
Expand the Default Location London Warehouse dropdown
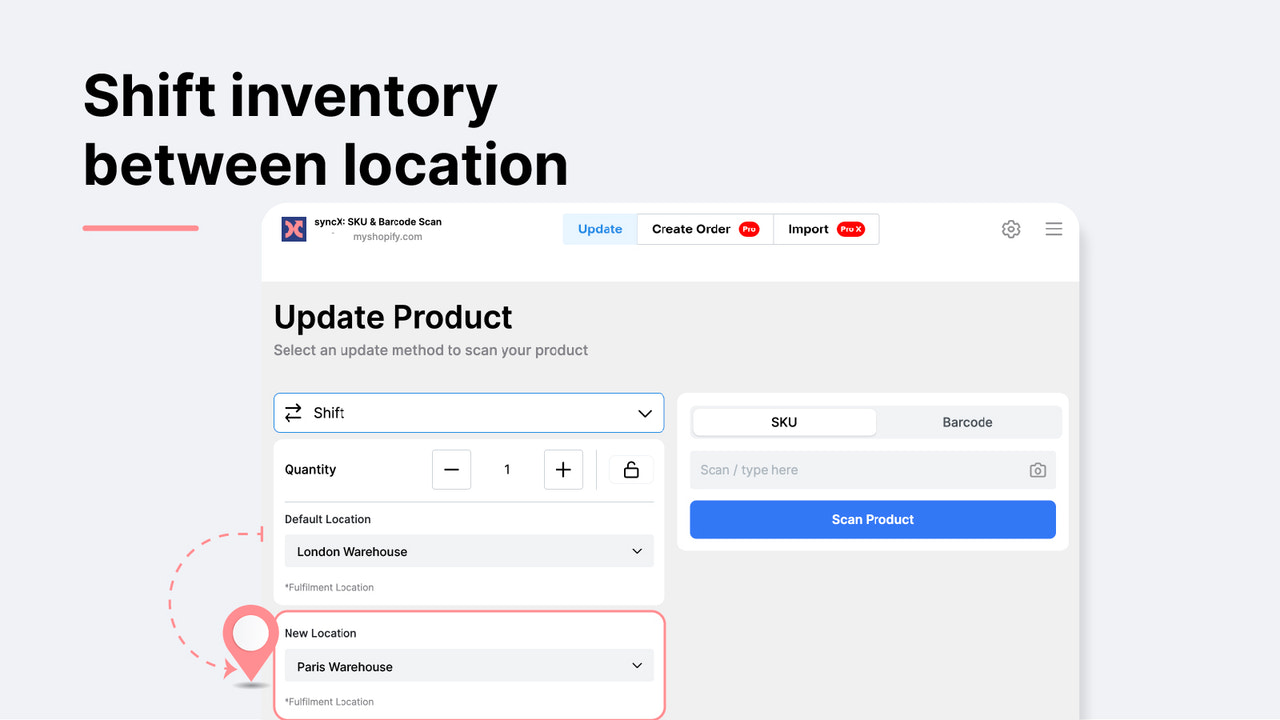click(x=468, y=551)
